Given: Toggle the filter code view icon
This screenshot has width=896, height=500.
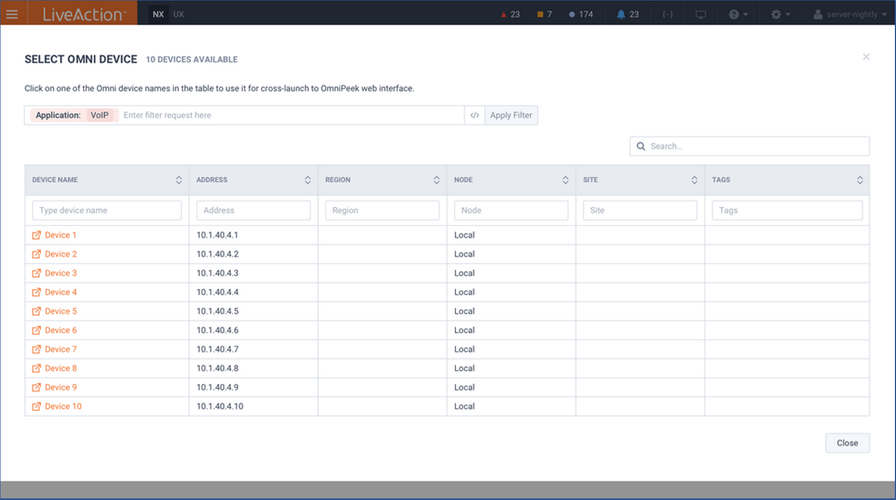Looking at the screenshot, I should [x=474, y=115].
